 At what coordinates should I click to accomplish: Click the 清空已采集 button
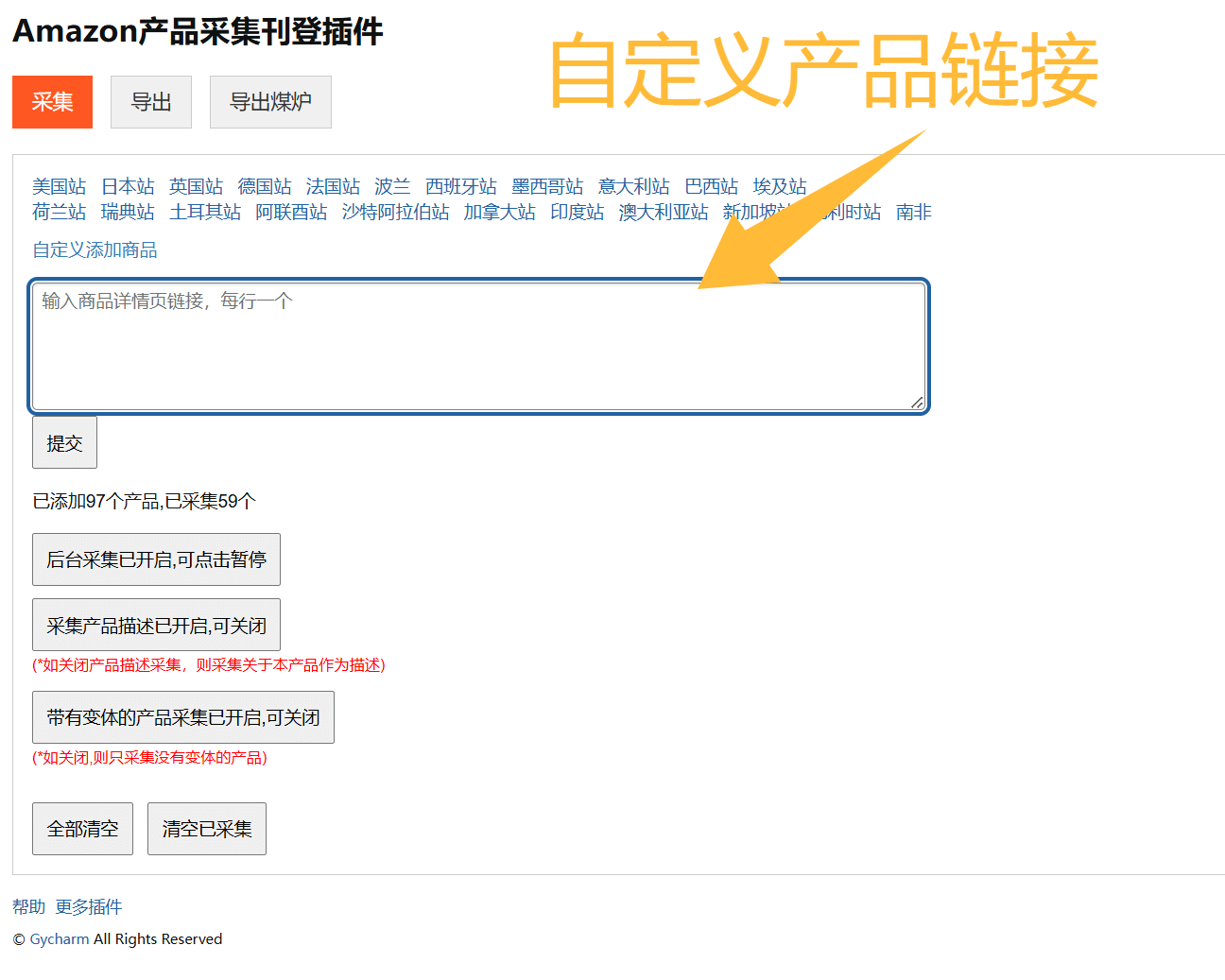(207, 829)
